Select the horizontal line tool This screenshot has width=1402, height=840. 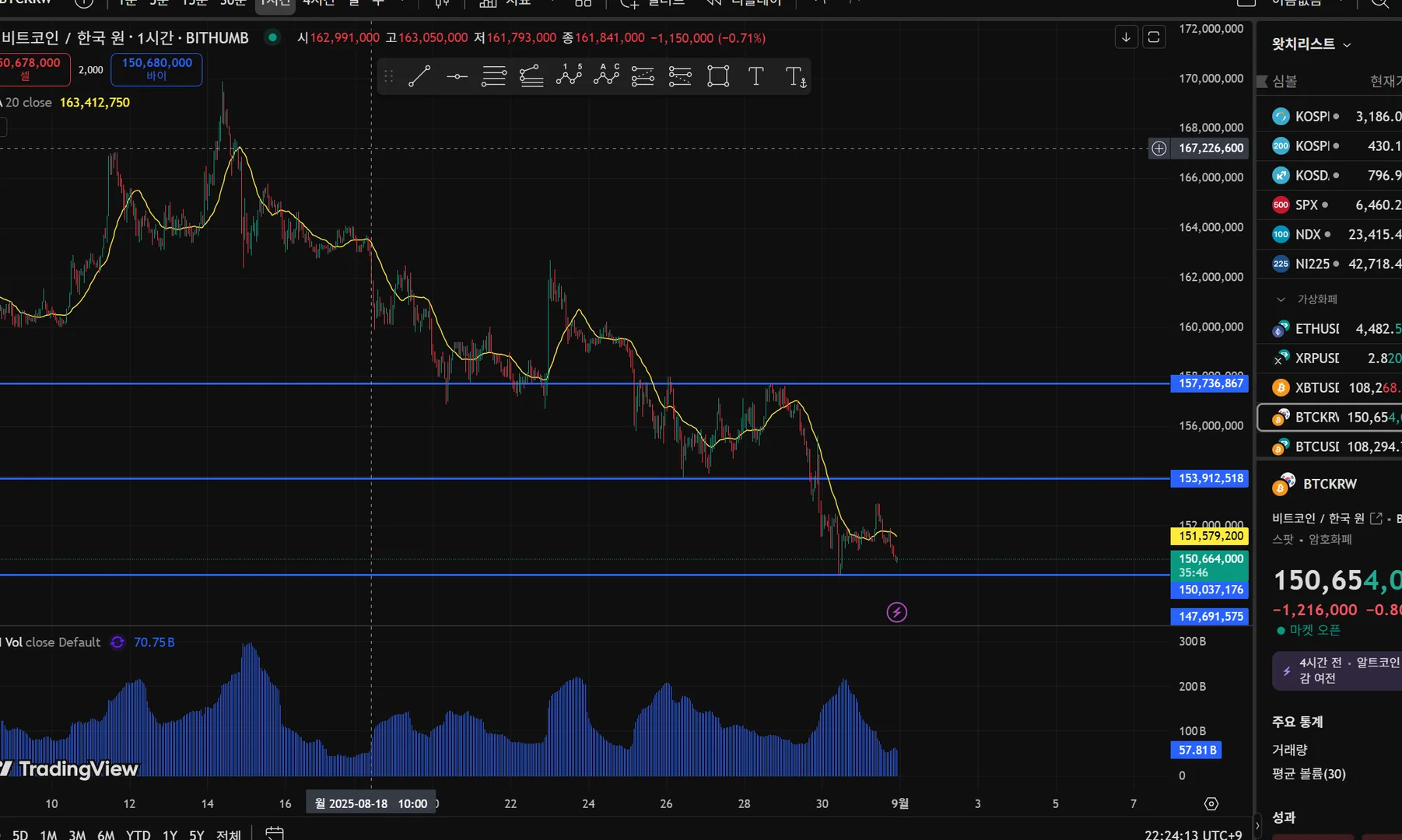click(x=457, y=76)
